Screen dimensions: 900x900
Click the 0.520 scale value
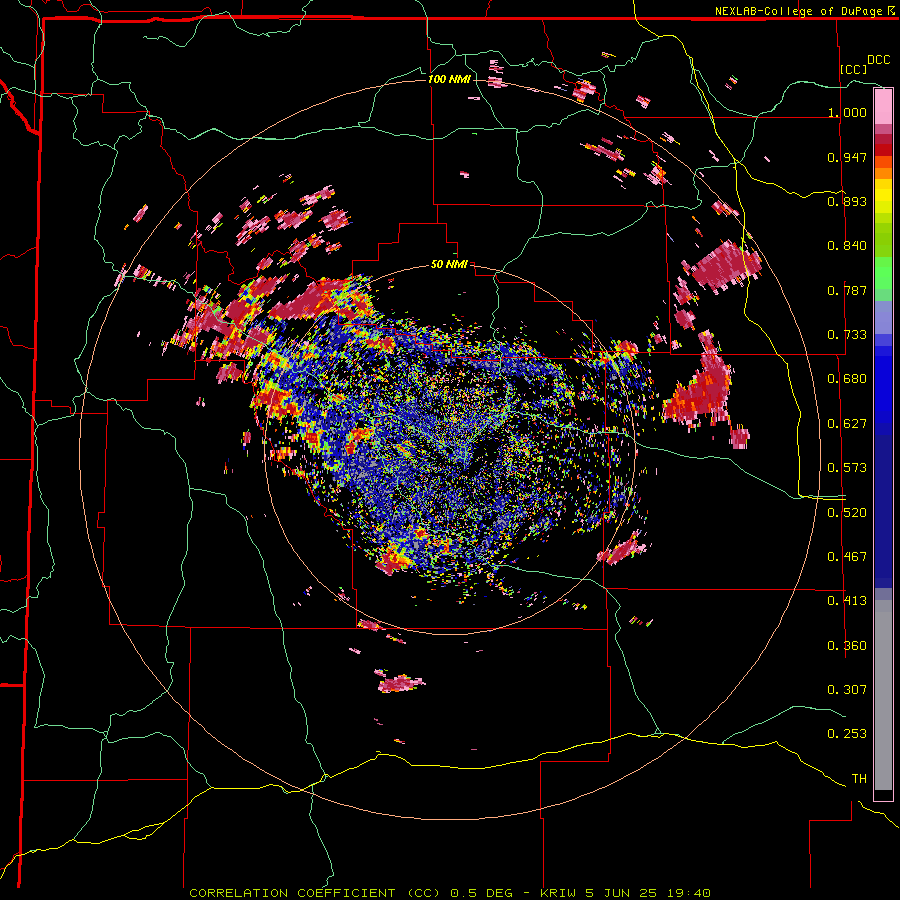847,513
